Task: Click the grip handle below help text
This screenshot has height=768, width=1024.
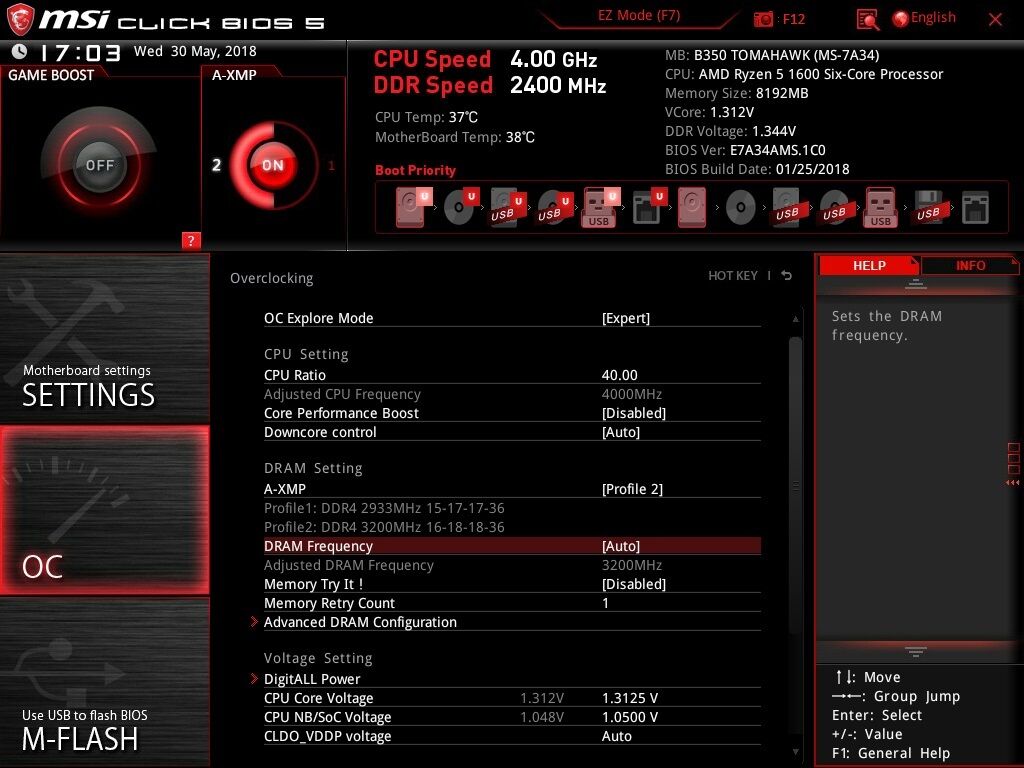Action: coord(916,651)
